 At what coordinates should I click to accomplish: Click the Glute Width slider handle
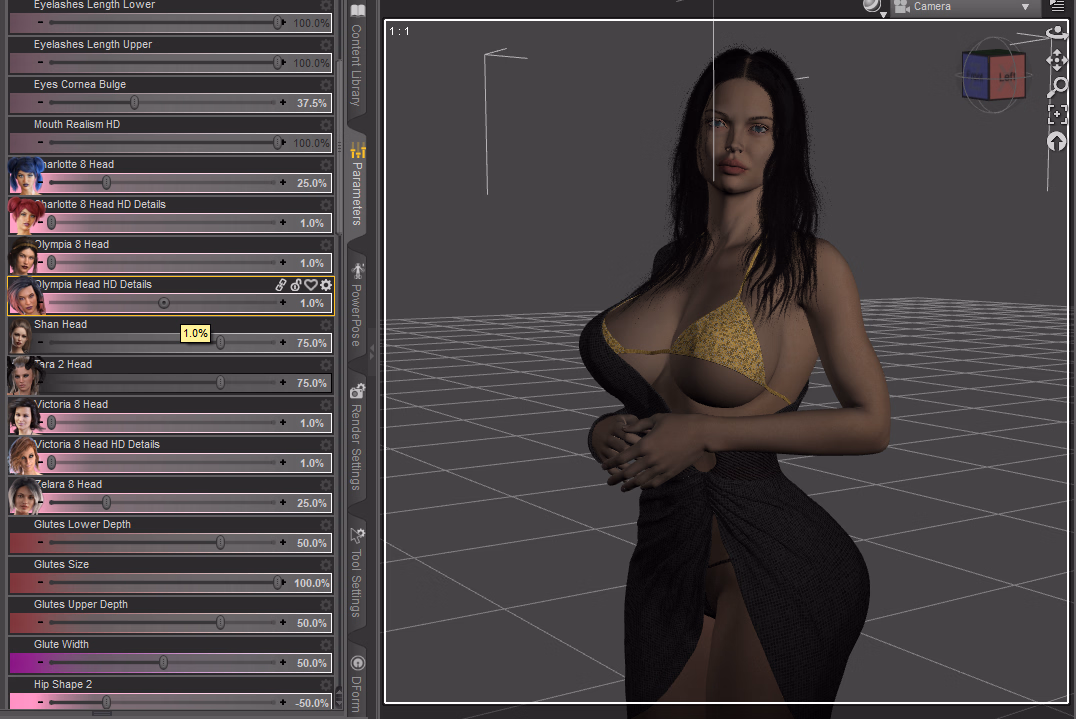163,663
